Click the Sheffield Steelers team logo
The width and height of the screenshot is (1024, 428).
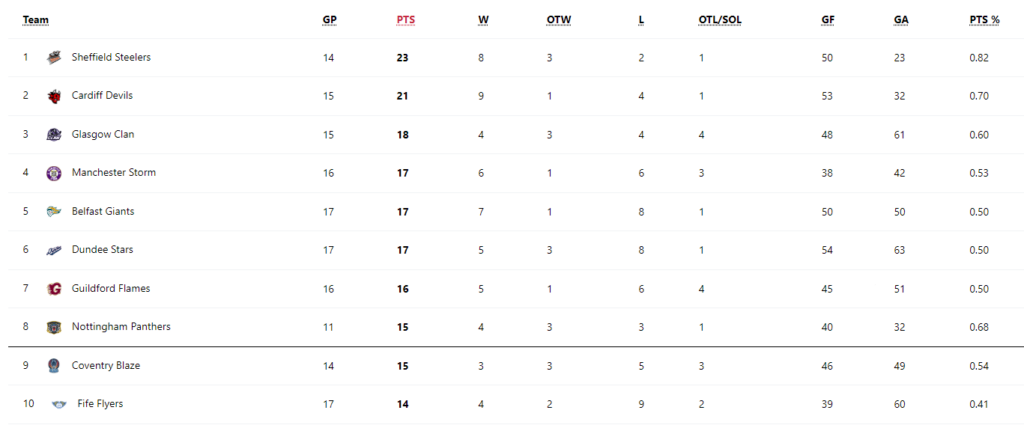(x=54, y=58)
